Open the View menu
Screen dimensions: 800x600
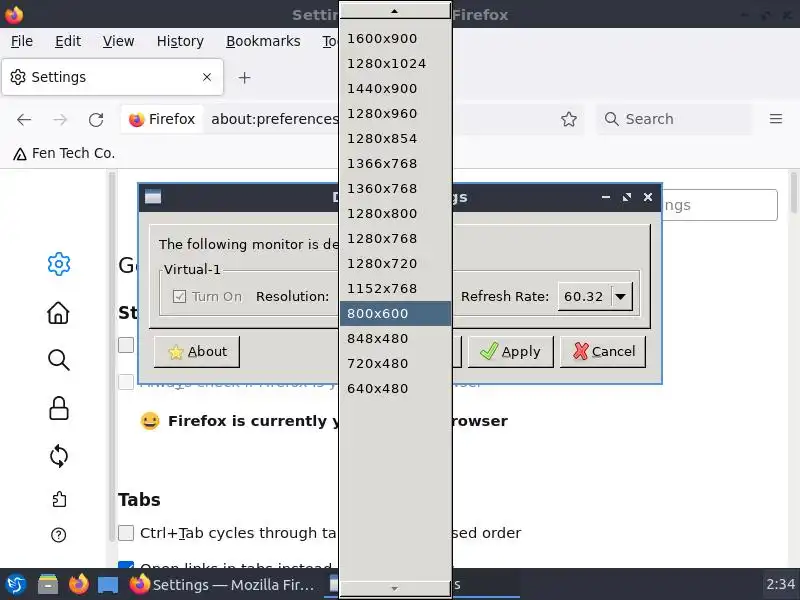(x=118, y=41)
